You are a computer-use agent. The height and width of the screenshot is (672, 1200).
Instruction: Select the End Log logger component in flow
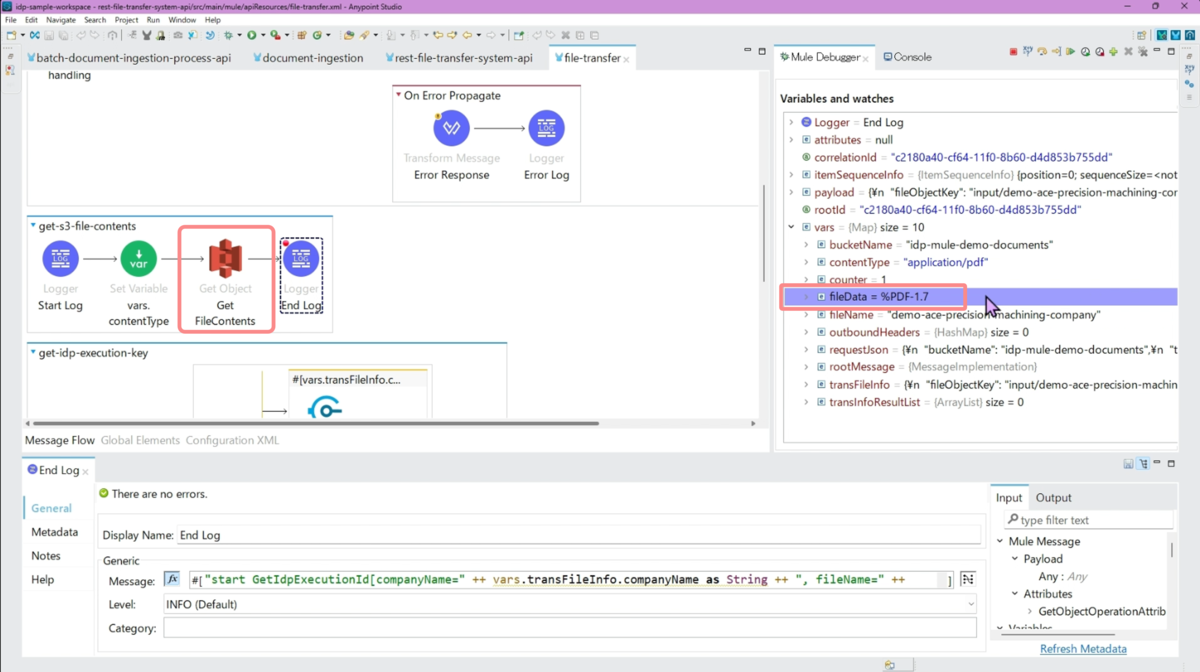click(301, 258)
